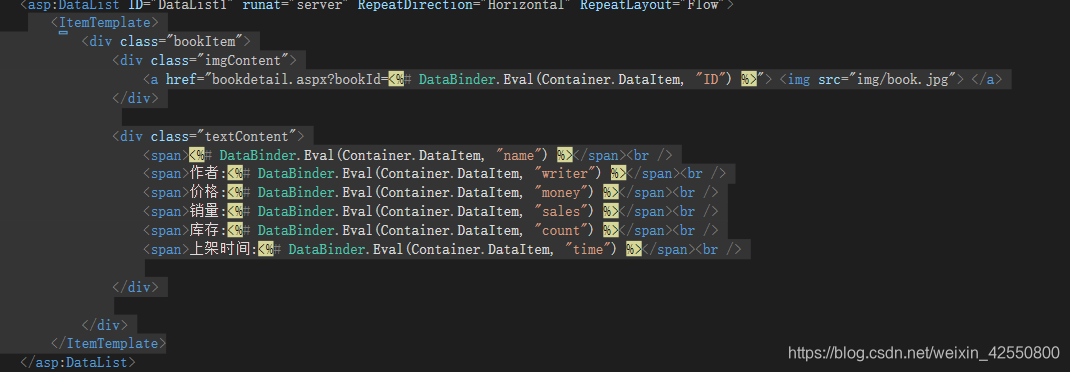Image resolution: width=1070 pixels, height=372 pixels.
Task: Click the closing /ItemTemplate tag
Action: tap(108, 343)
